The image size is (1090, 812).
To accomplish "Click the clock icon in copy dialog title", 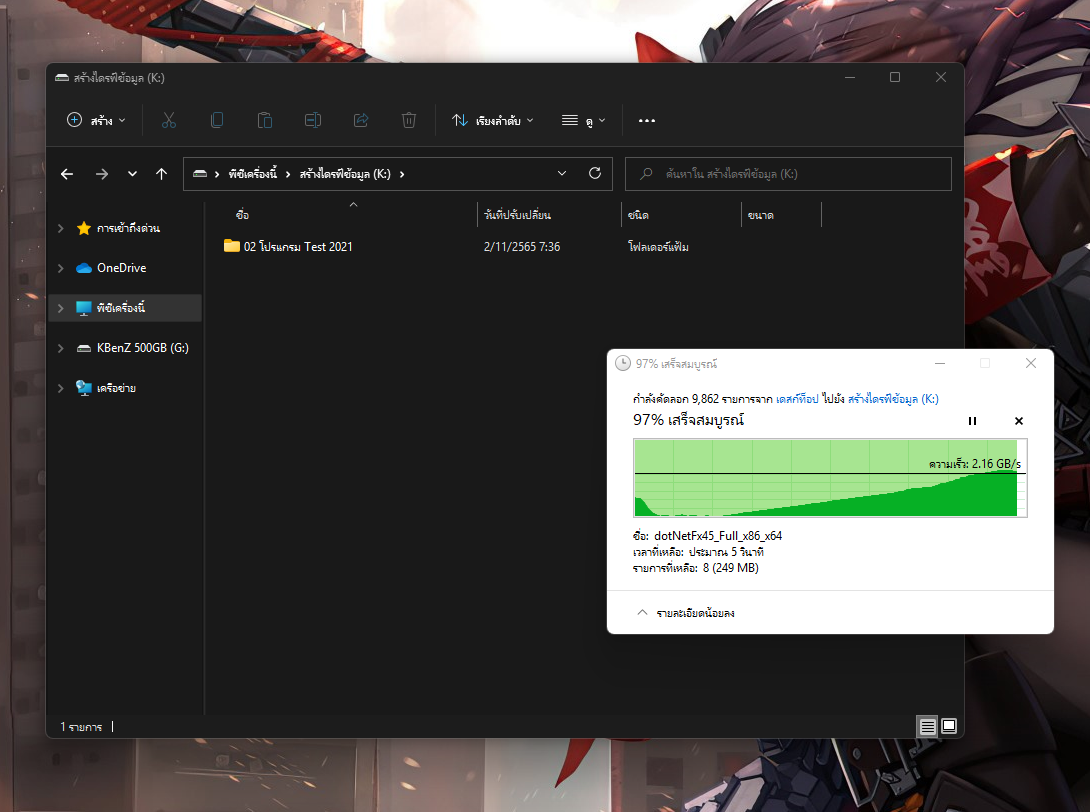I will (x=623, y=364).
